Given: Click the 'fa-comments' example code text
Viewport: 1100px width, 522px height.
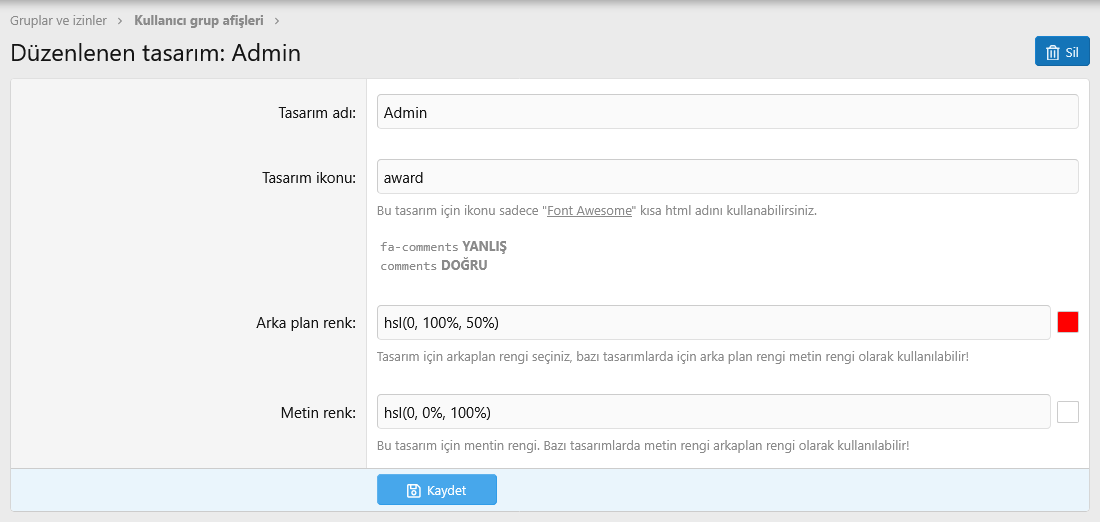Looking at the screenshot, I should (x=419, y=246).
